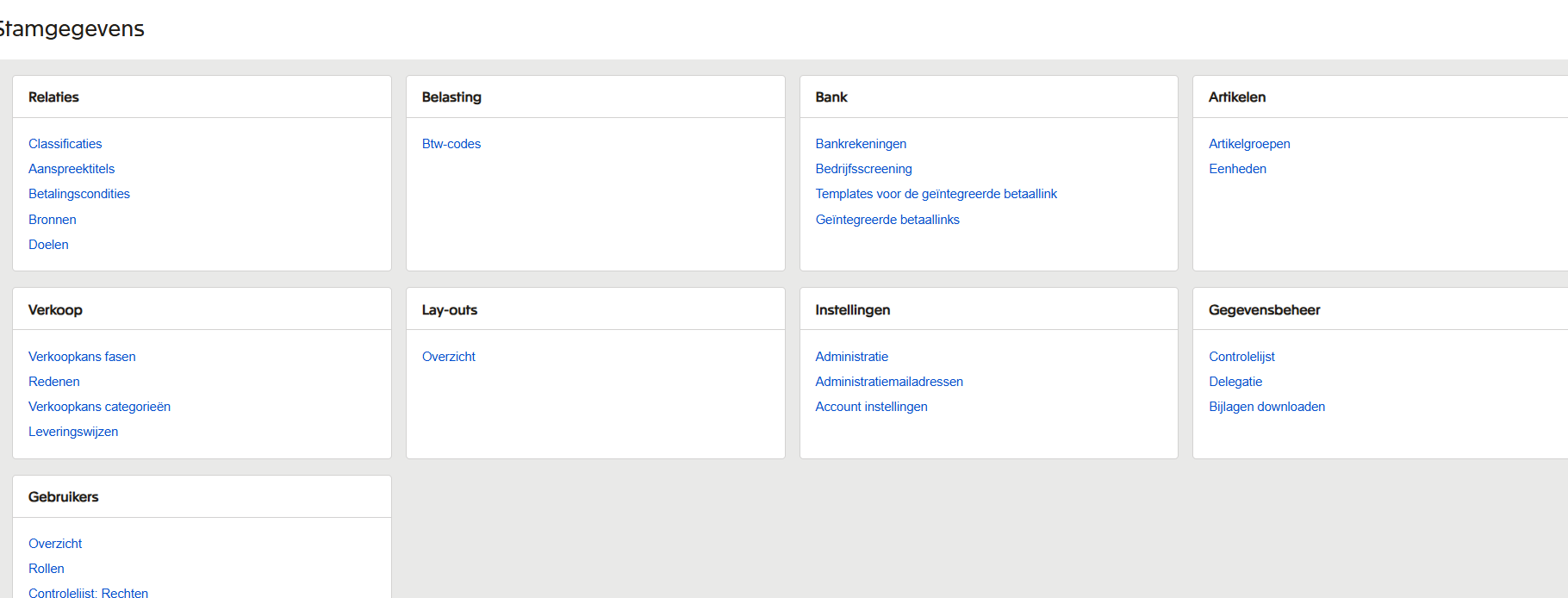The height and width of the screenshot is (598, 1568).
Task: Open the Geïntegreerde betaallinks link
Action: click(x=887, y=220)
